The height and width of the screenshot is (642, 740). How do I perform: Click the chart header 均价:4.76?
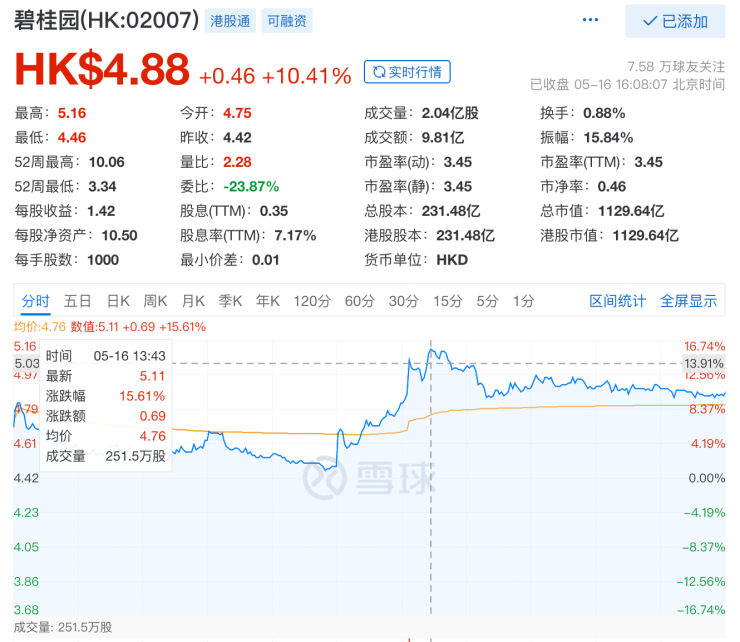pos(40,327)
